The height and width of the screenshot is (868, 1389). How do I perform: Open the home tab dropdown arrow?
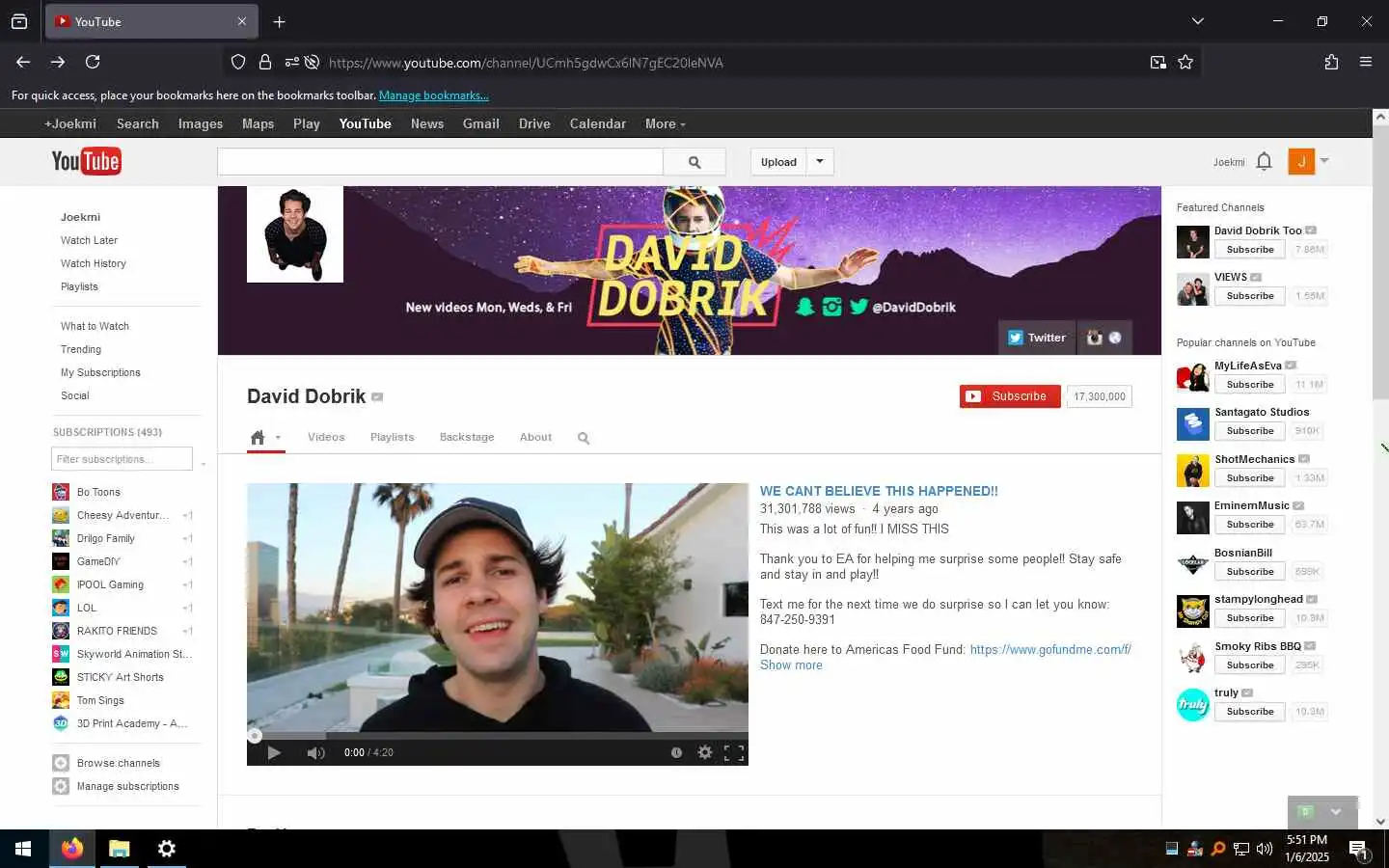pyautogui.click(x=278, y=438)
